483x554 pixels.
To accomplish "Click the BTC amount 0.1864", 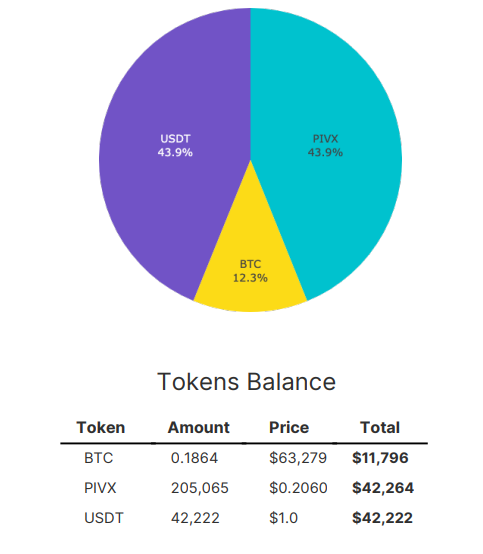I will pos(194,458).
